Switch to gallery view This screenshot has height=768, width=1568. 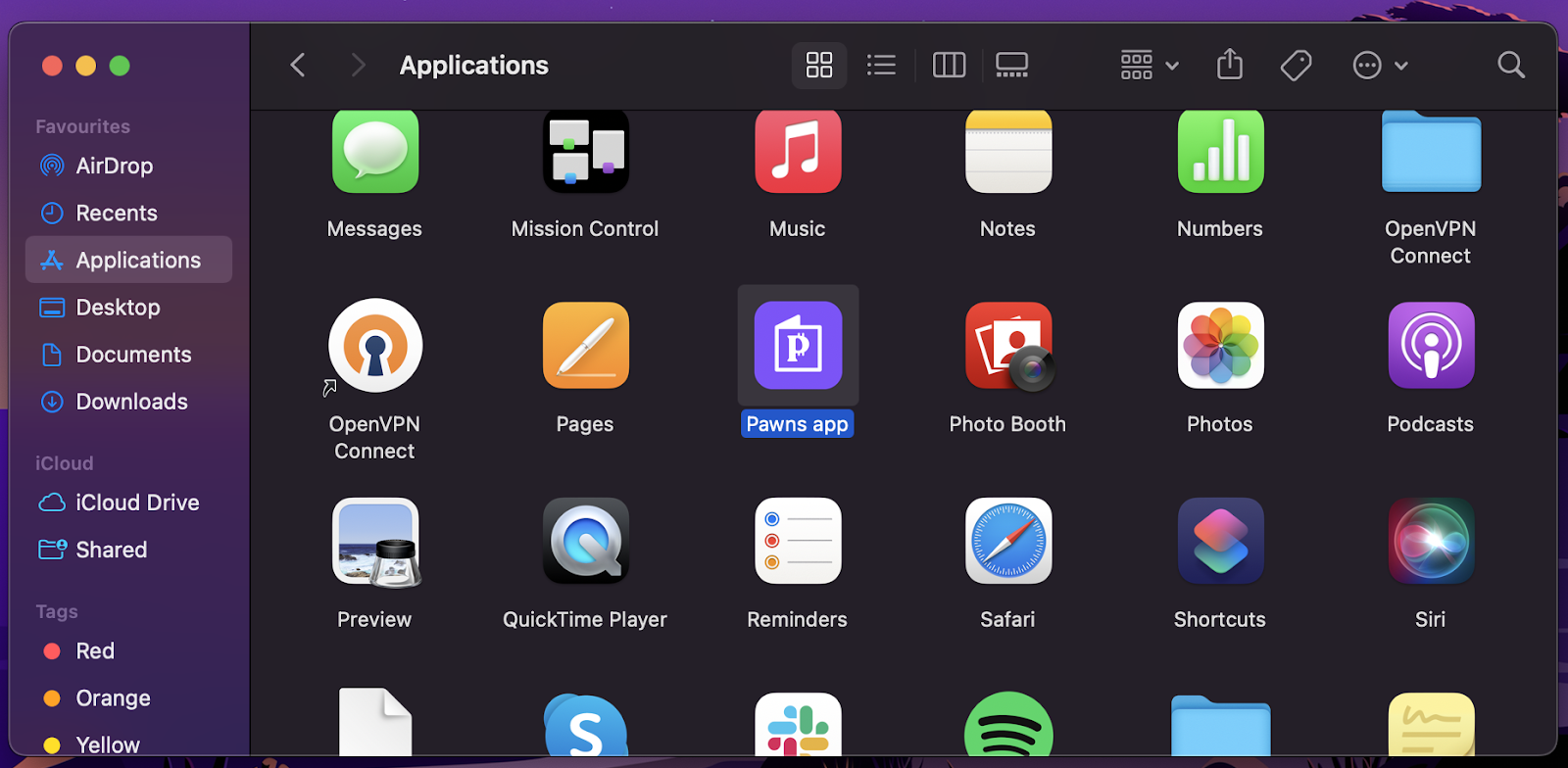tap(1011, 66)
